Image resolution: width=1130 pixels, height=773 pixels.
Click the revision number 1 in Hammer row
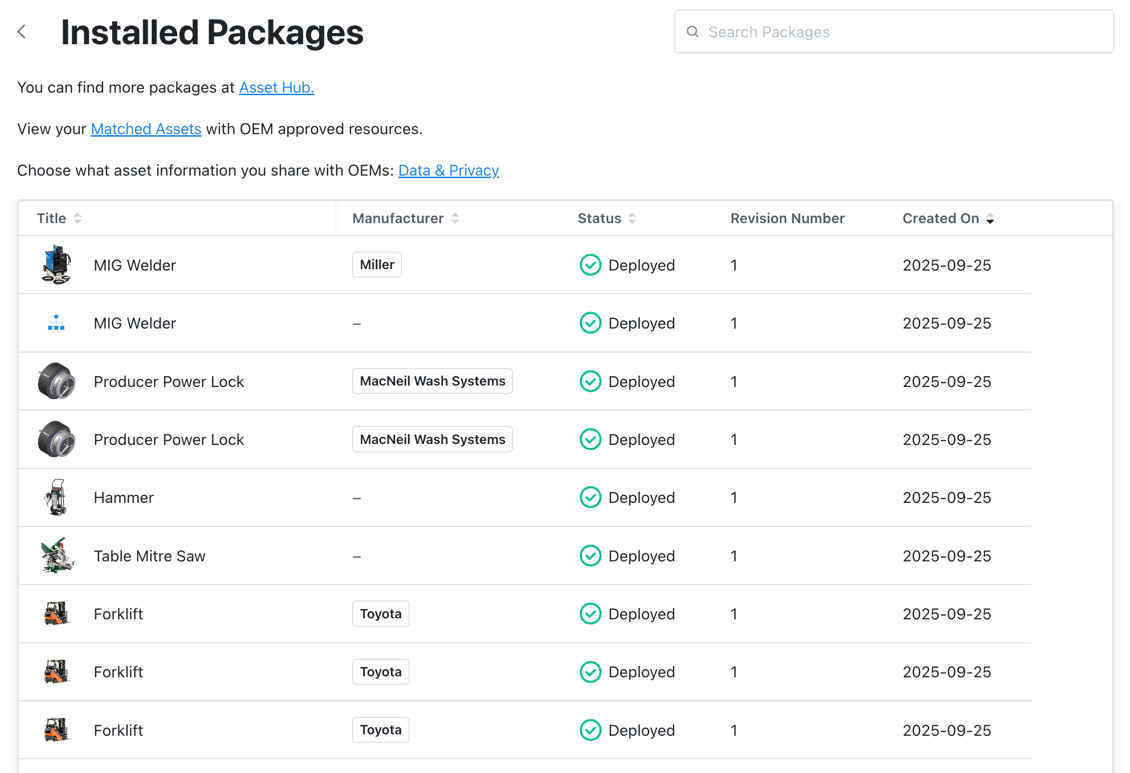click(x=734, y=498)
